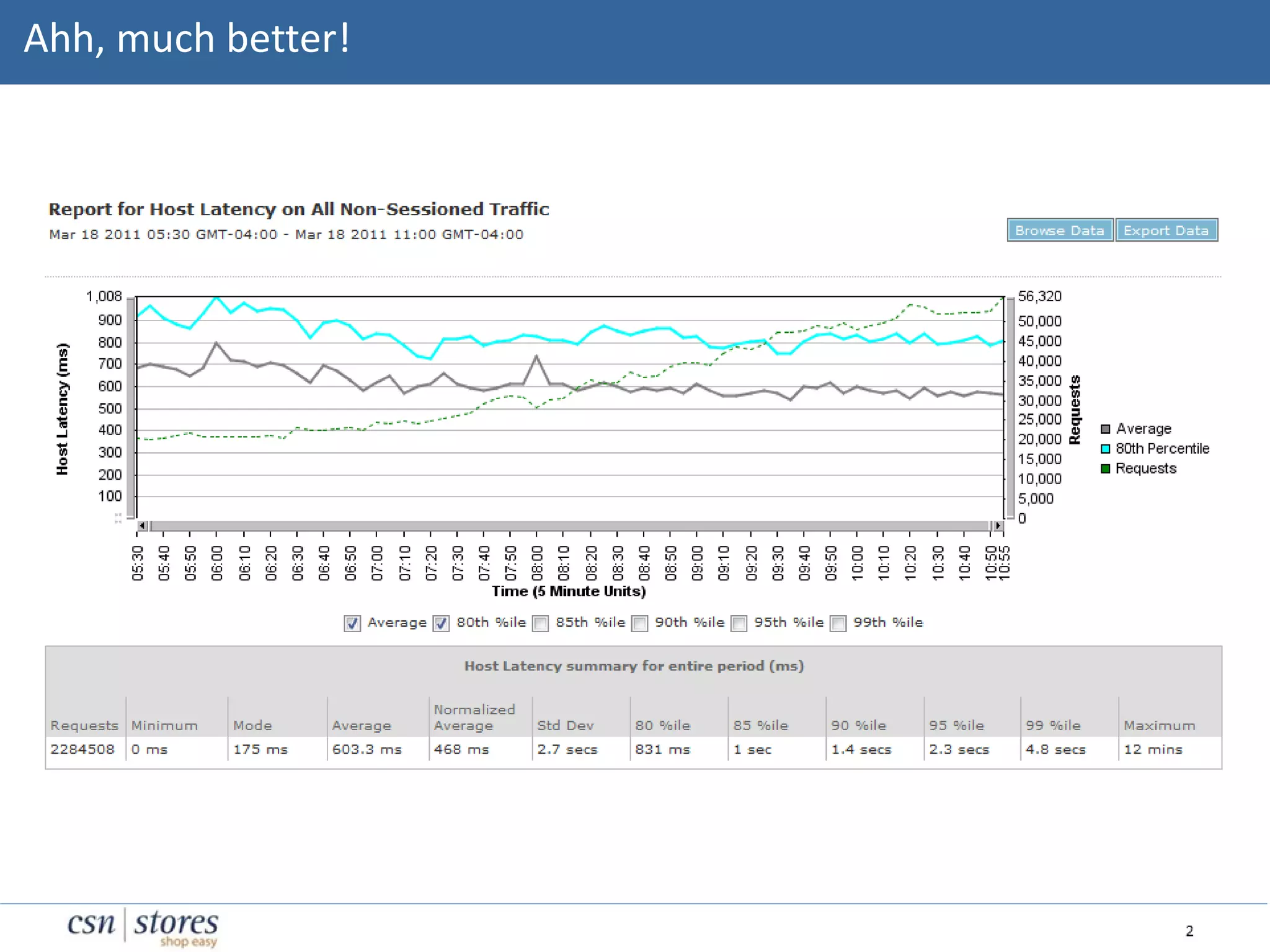Click the 08:00 time axis marker
Screen dimensions: 1270x952
click(537, 563)
